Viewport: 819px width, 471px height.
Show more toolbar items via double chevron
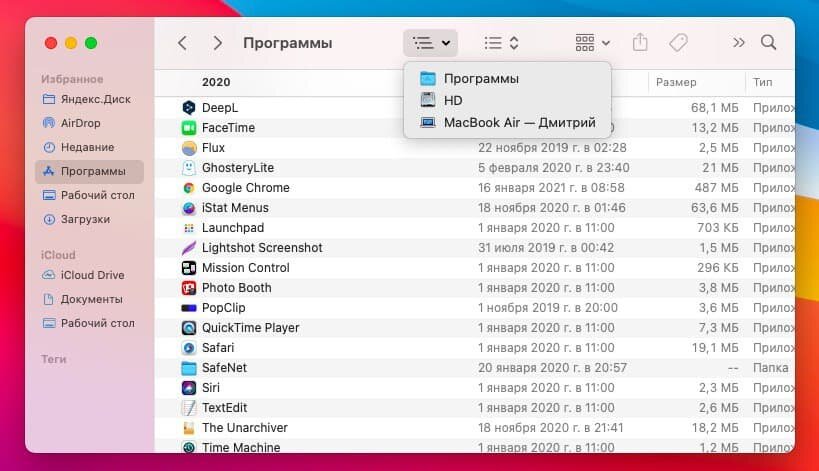click(x=738, y=43)
